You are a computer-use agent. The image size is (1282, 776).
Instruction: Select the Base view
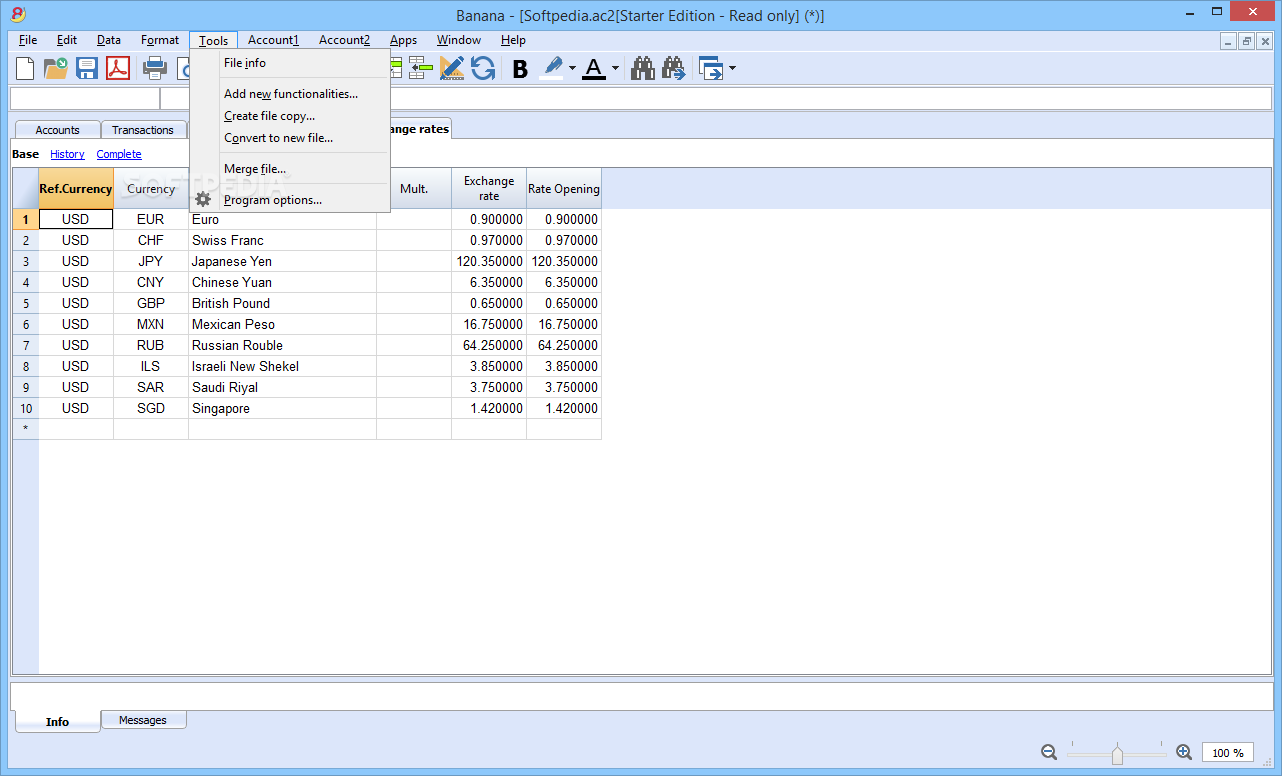(x=26, y=154)
